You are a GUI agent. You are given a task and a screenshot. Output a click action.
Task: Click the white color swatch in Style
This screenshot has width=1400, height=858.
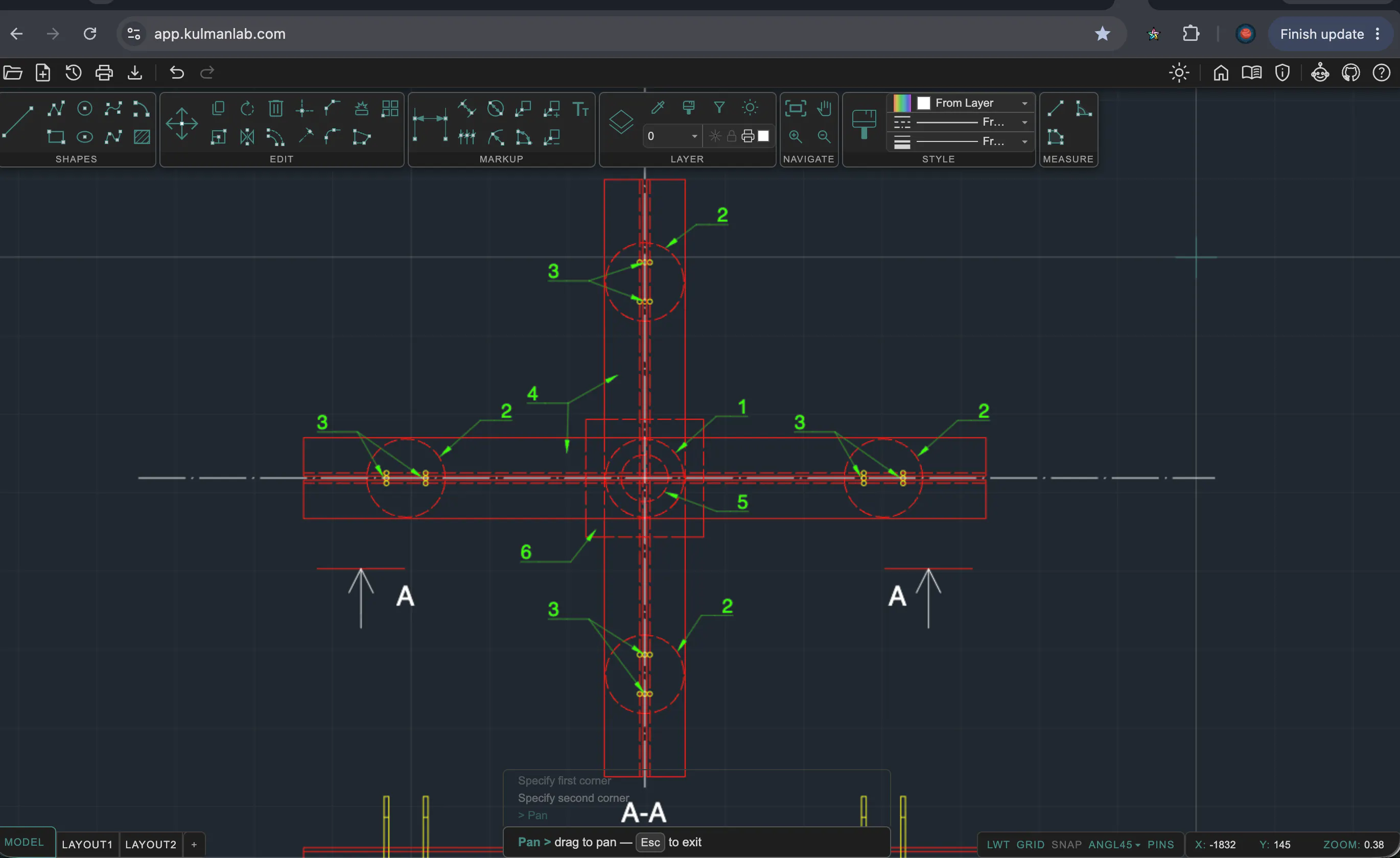[x=924, y=103]
